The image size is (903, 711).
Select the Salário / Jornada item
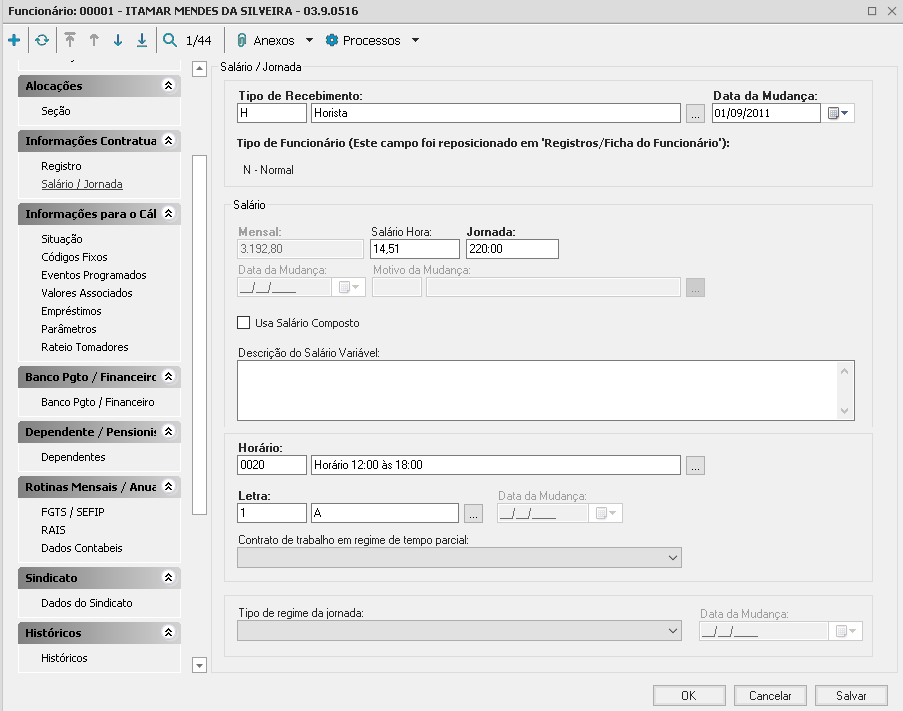pos(82,184)
